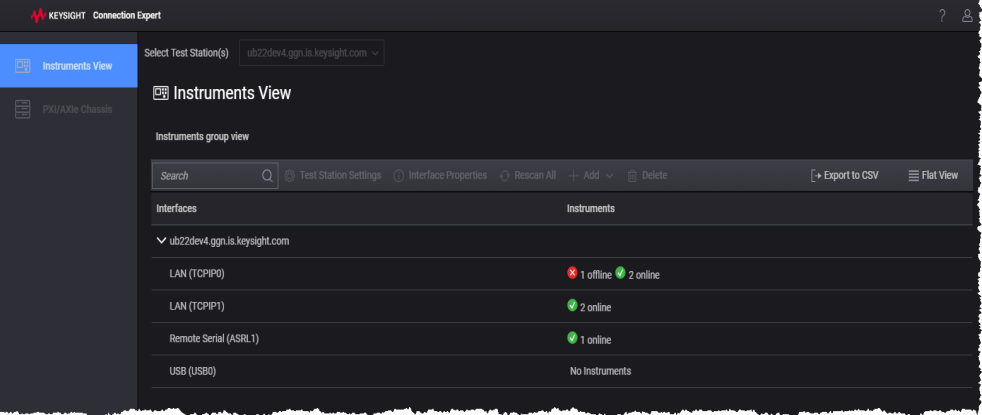
Task: Click the ub22dev4.ggn.is.keysight.com station name
Action: pyautogui.click(x=229, y=241)
